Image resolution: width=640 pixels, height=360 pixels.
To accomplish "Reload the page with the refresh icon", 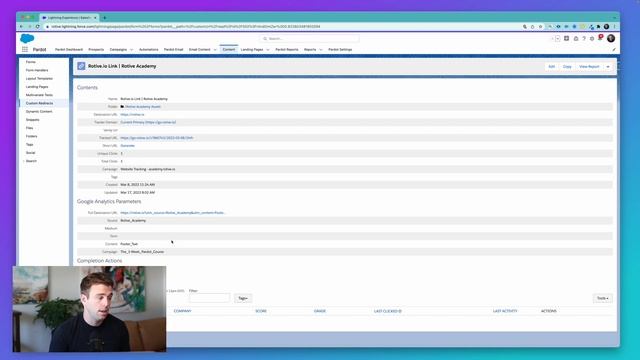I will 38,27.
